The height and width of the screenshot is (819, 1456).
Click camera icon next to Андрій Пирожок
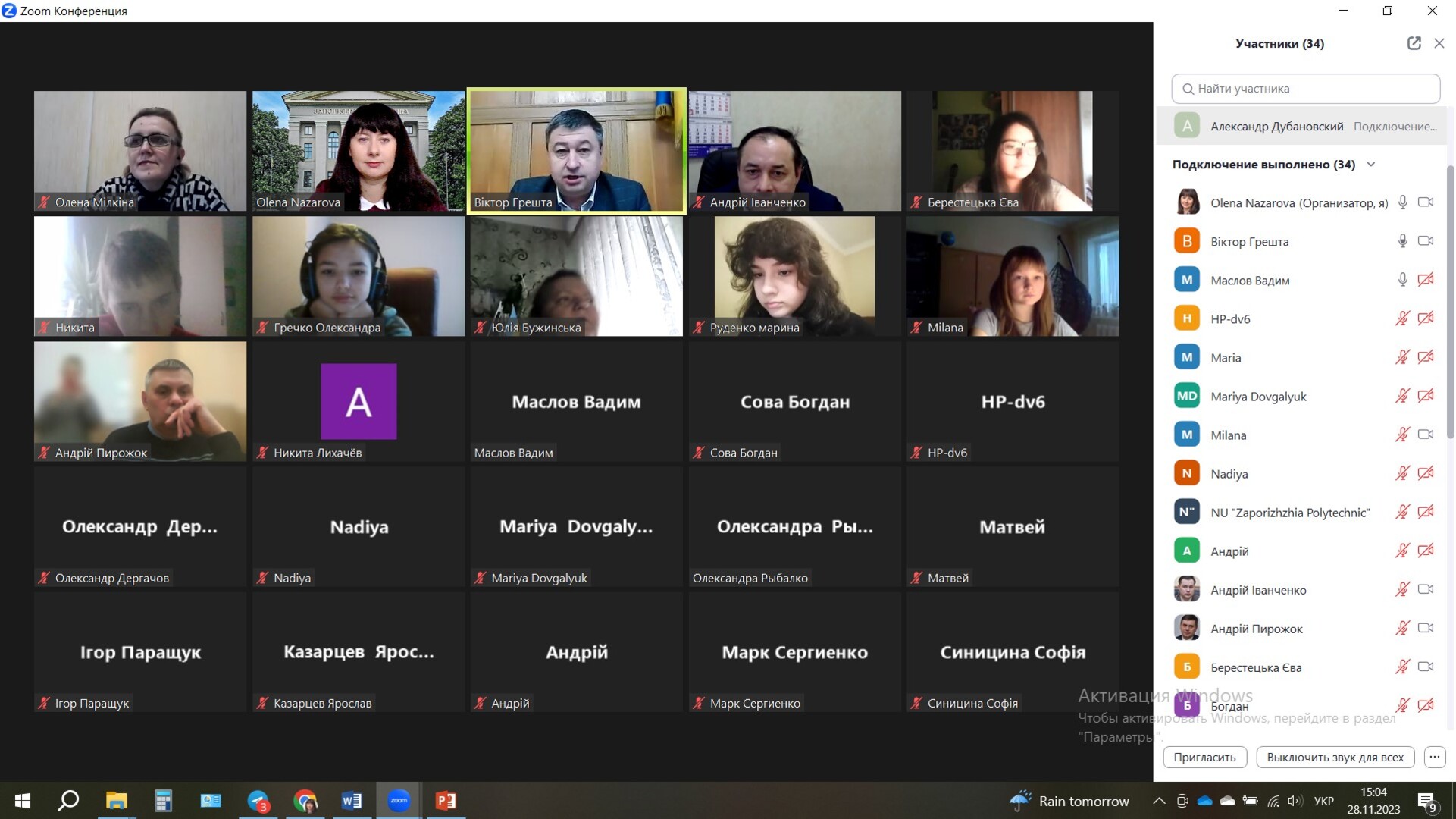(1426, 628)
